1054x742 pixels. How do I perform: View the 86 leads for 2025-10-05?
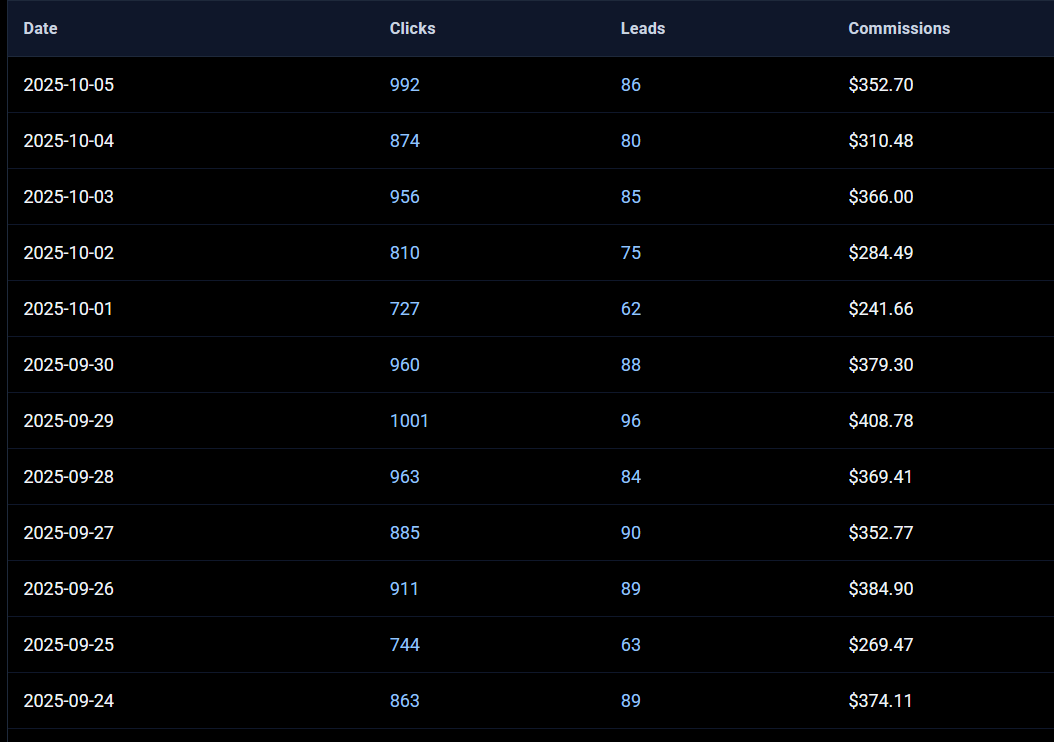(x=630, y=85)
